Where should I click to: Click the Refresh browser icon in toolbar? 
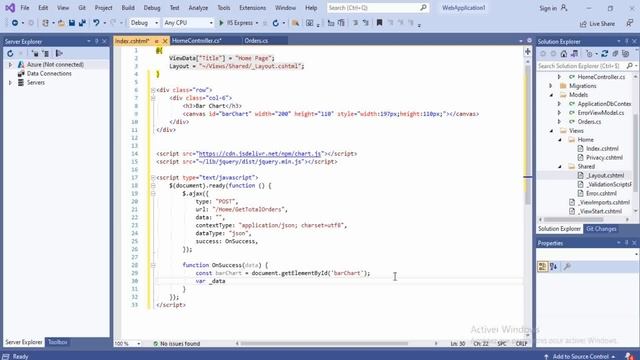[x=276, y=23]
